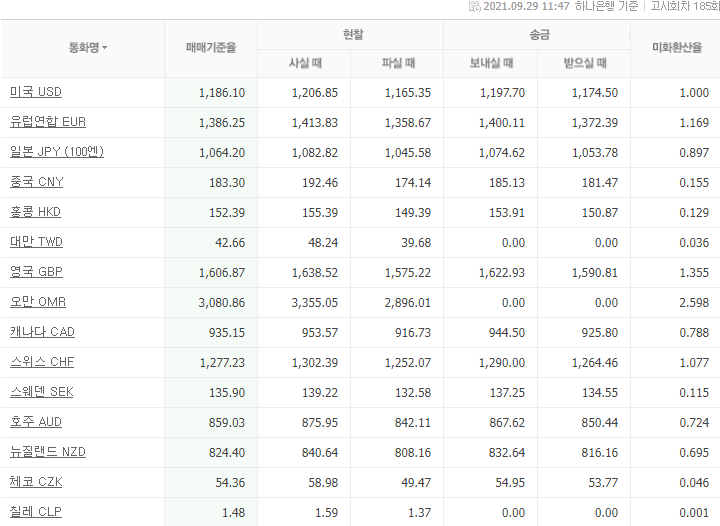Image resolution: width=720 pixels, height=526 pixels.
Task: Open the 스위스 CHF currency link
Action: (42, 362)
